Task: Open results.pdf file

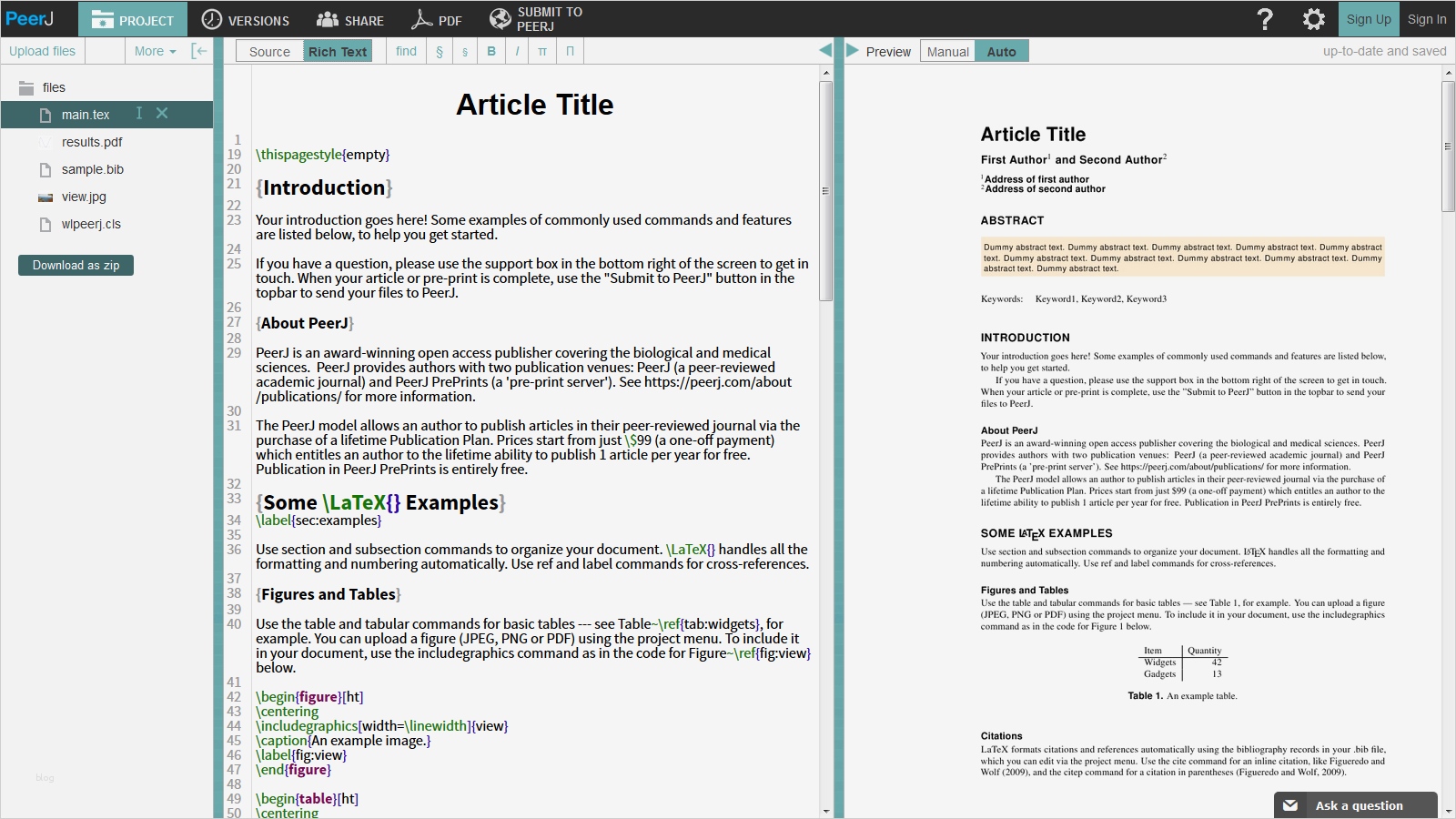Action: [x=92, y=142]
